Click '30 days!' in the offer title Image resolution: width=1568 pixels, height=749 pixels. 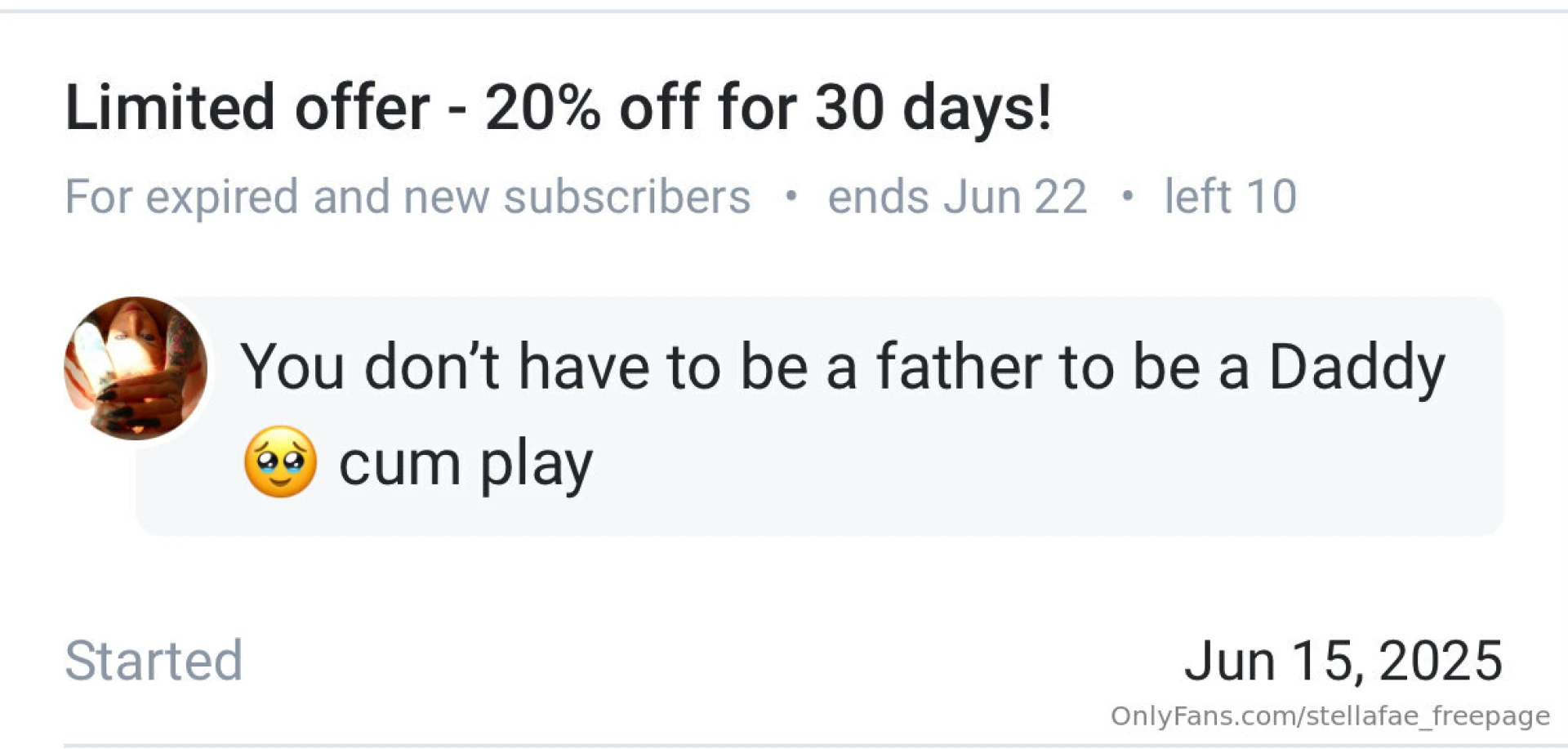tap(933, 107)
